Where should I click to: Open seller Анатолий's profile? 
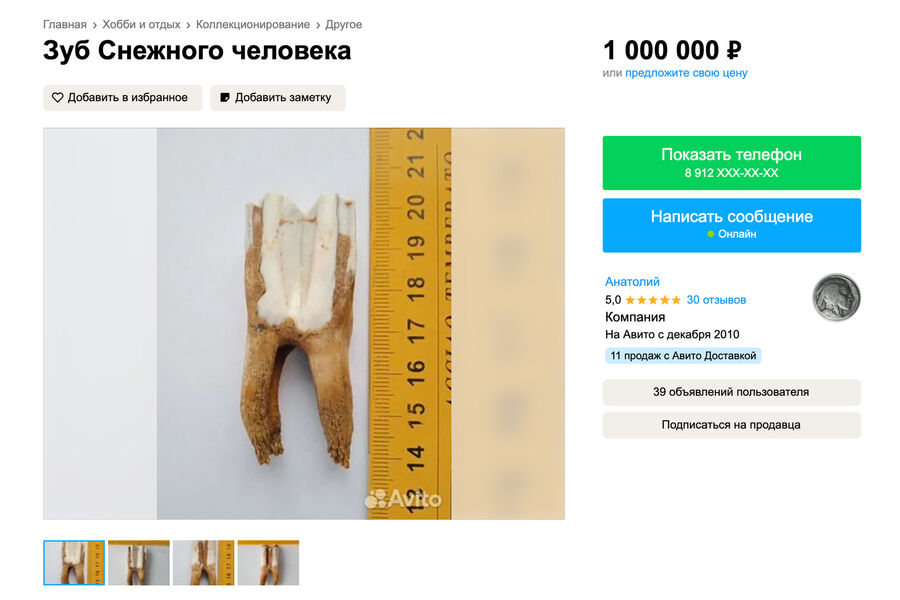point(632,281)
